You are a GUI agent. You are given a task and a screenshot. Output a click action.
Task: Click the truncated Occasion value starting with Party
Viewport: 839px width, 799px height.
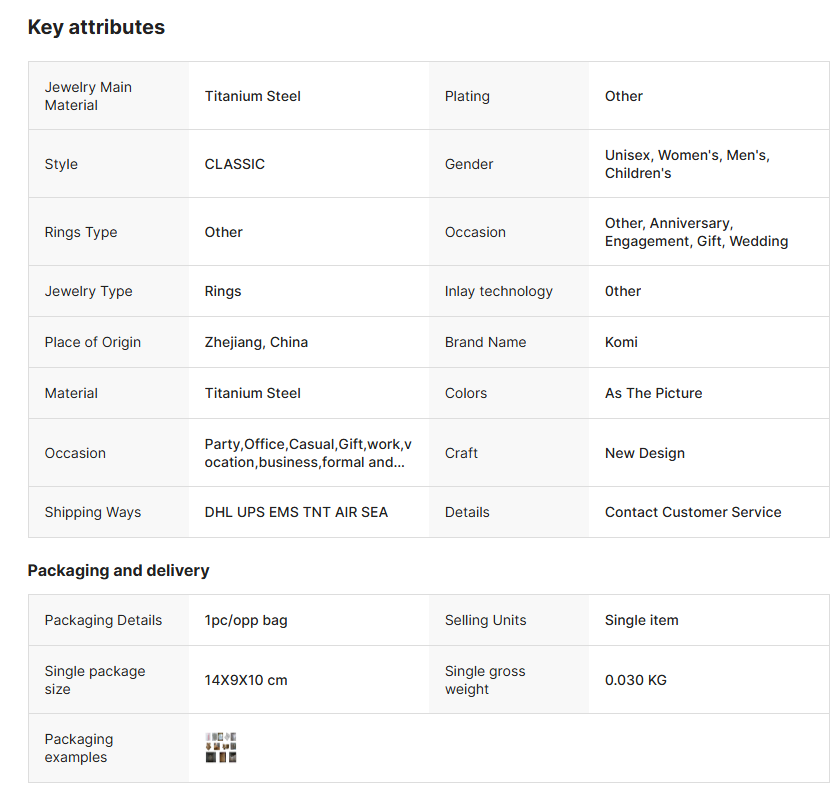[x=308, y=453]
